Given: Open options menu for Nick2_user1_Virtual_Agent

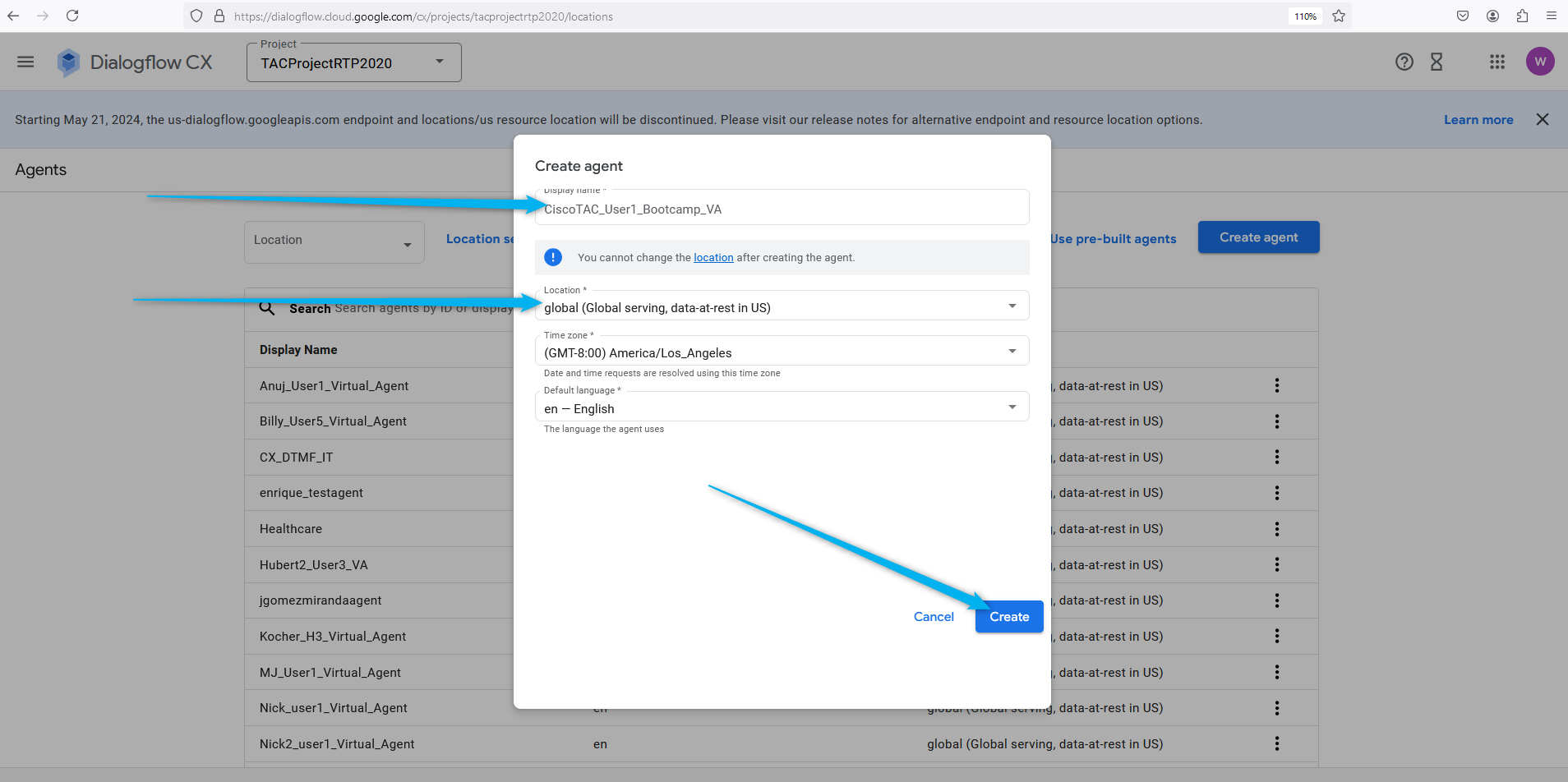Looking at the screenshot, I should tap(1277, 743).
